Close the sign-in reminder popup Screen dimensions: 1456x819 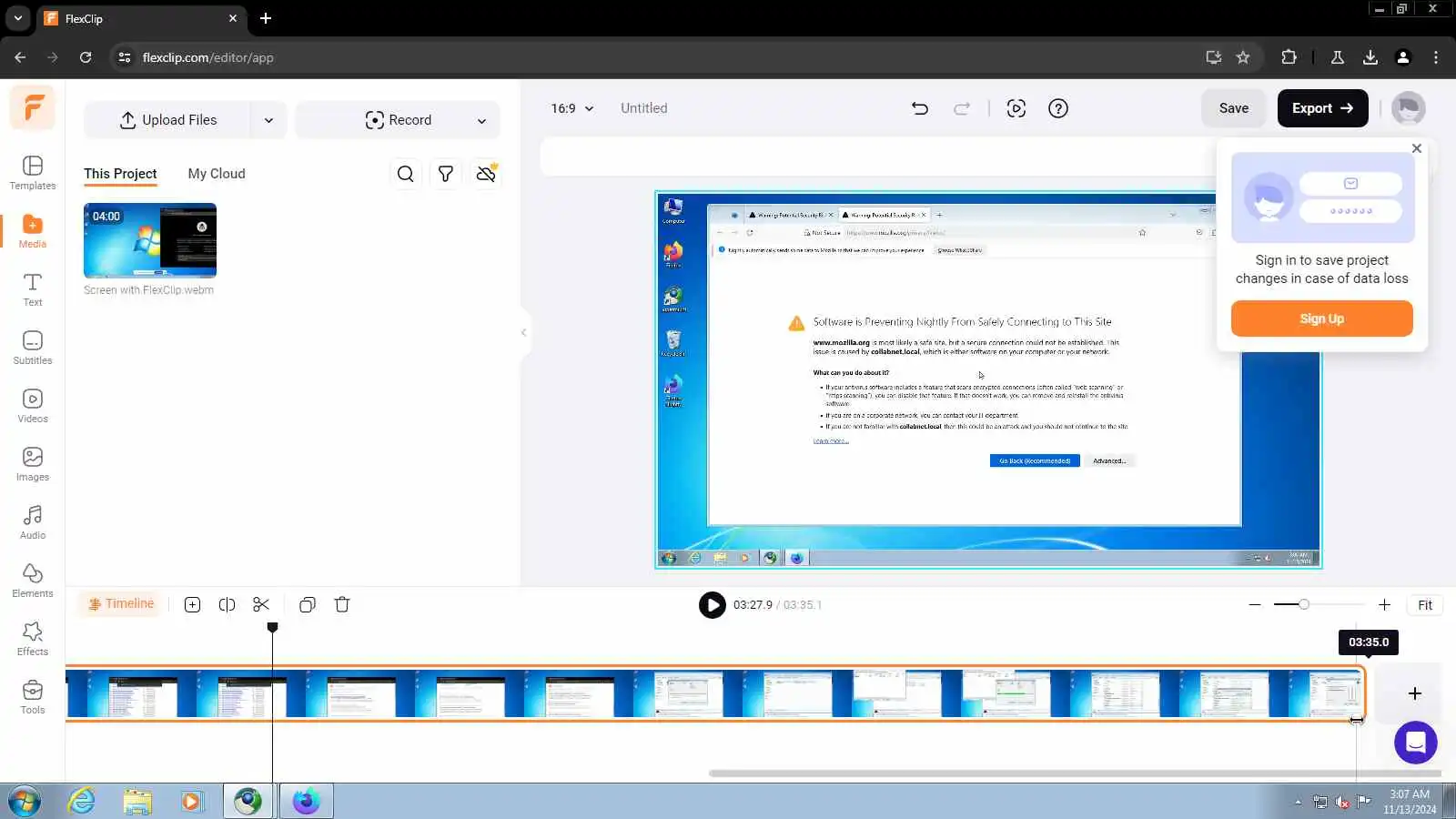click(1416, 148)
